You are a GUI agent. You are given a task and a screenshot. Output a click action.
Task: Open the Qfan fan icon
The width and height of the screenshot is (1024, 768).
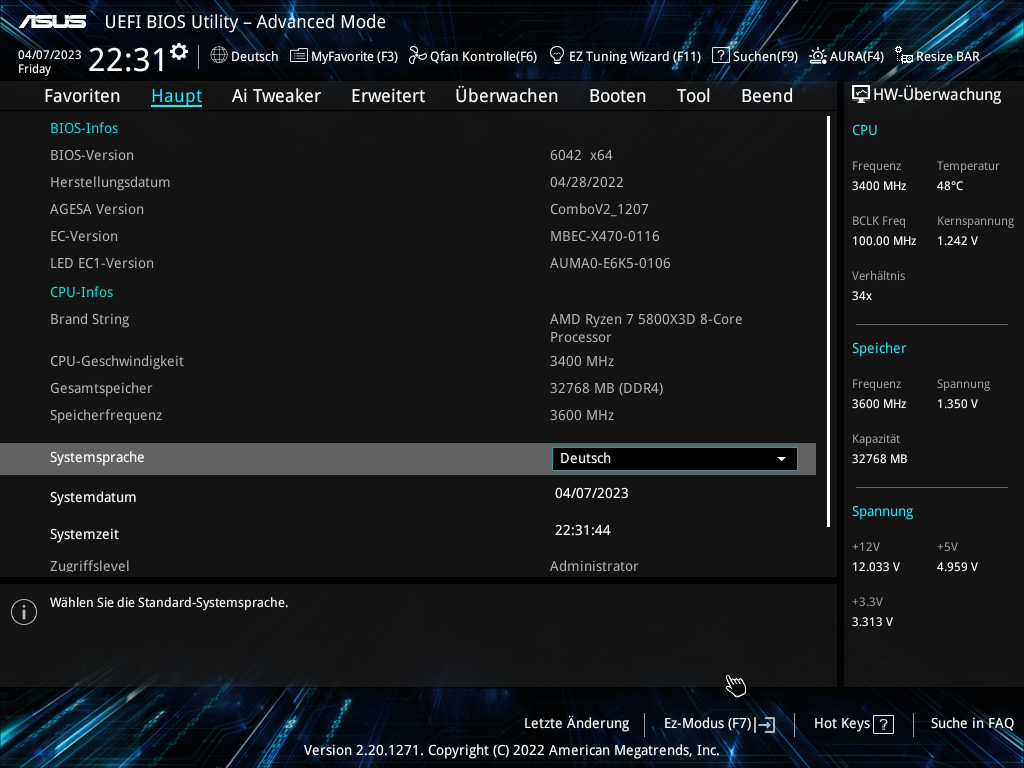(417, 56)
